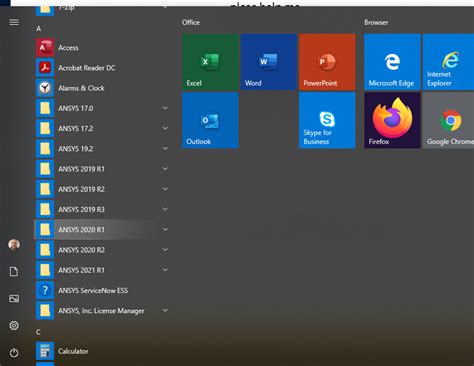The height and width of the screenshot is (366, 474).
Task: Launch the Firefox tile
Action: point(392,120)
